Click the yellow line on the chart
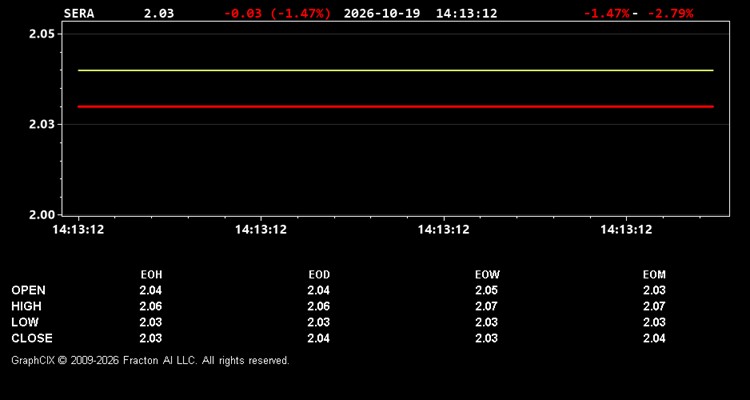The width and height of the screenshot is (750, 400). (x=396, y=70)
